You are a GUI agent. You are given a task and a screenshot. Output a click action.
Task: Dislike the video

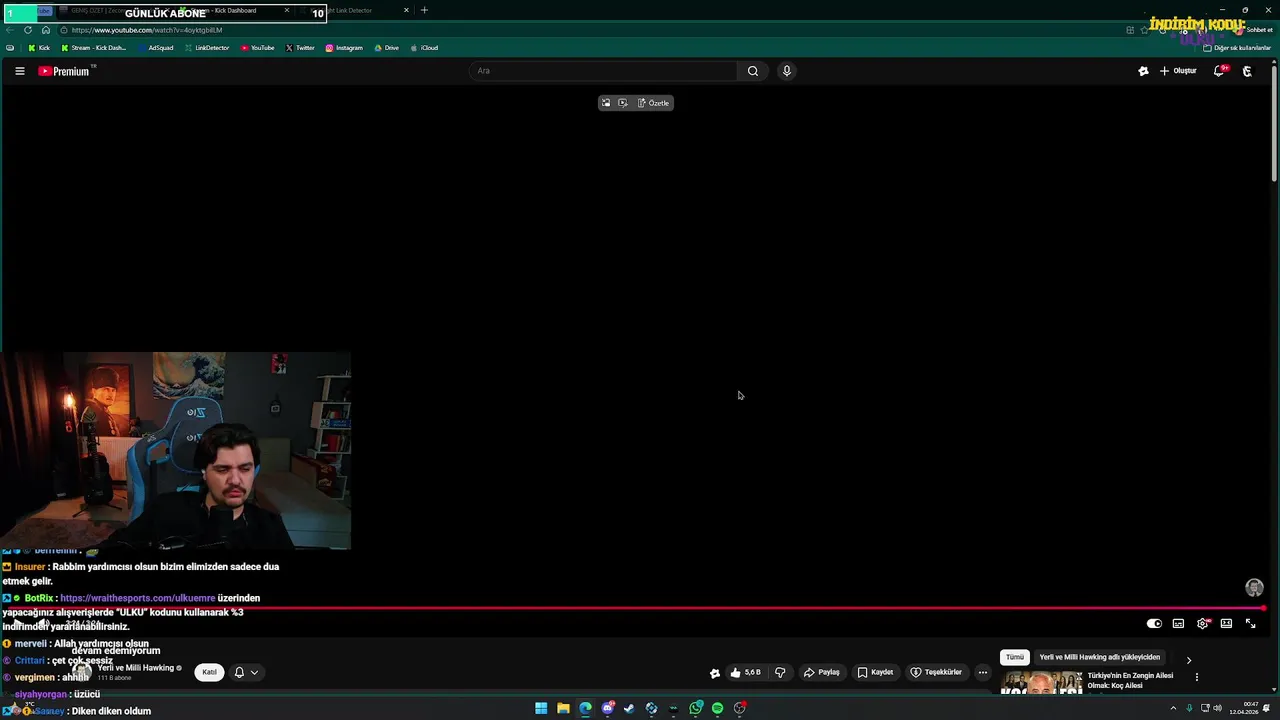tap(780, 672)
